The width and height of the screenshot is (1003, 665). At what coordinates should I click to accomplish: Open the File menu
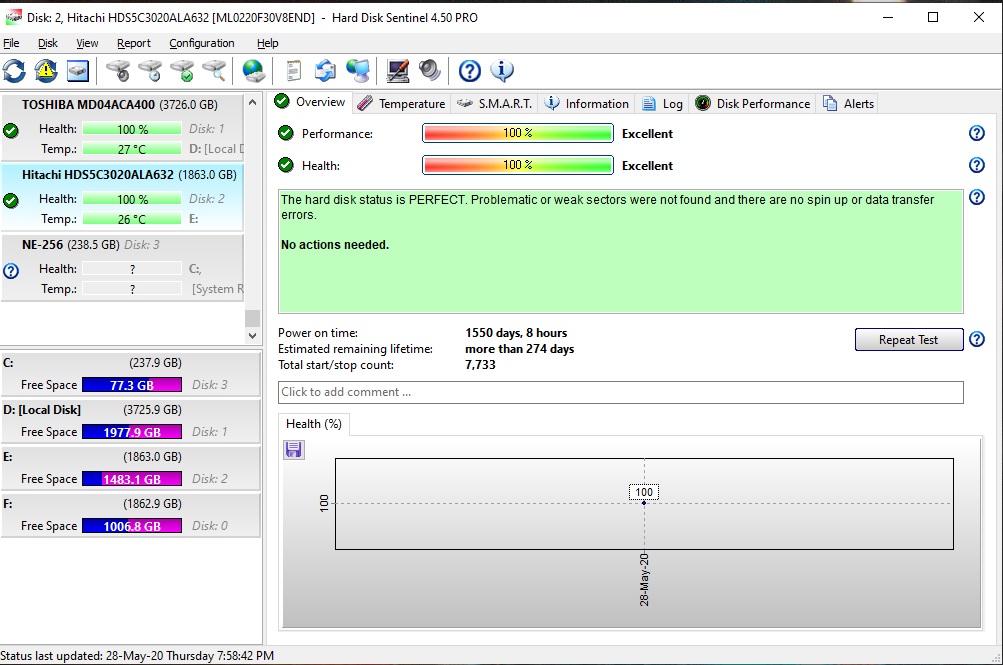(x=12, y=43)
